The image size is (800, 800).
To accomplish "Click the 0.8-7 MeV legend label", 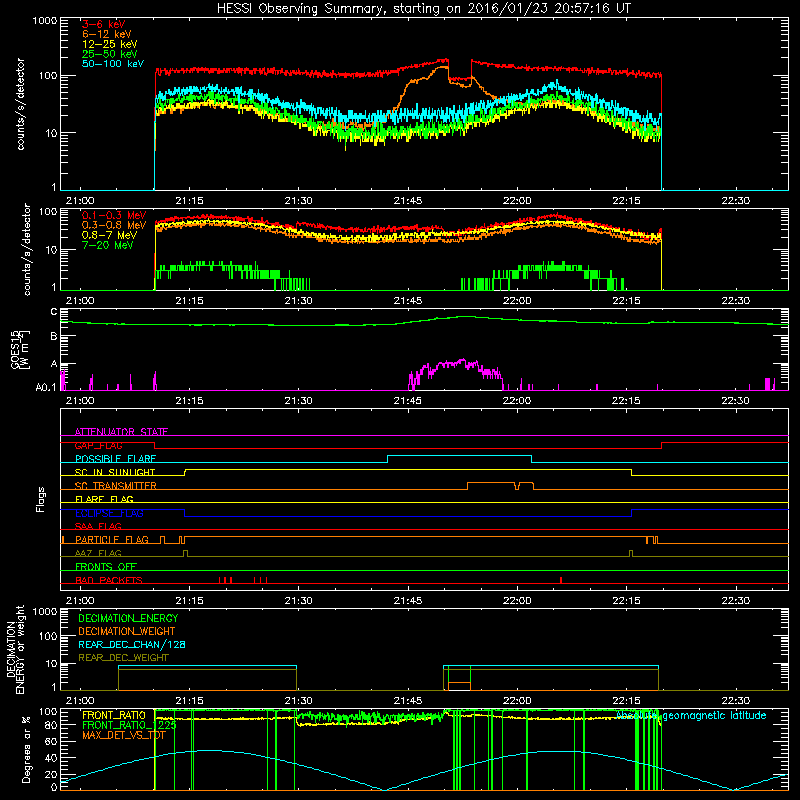I will pos(109,235).
